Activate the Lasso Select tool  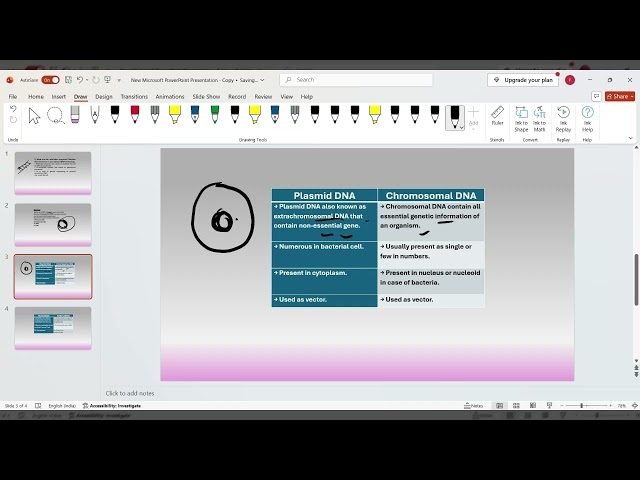tap(56, 116)
